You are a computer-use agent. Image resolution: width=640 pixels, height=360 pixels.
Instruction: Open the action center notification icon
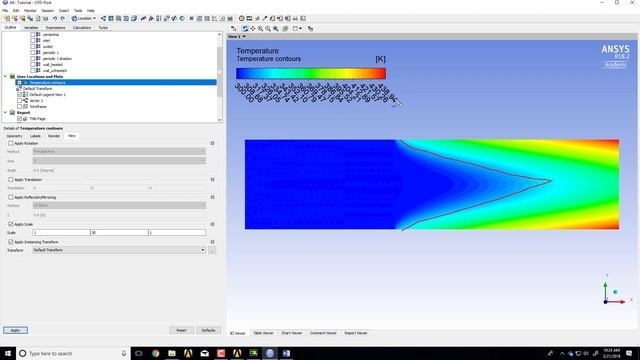pos(629,353)
